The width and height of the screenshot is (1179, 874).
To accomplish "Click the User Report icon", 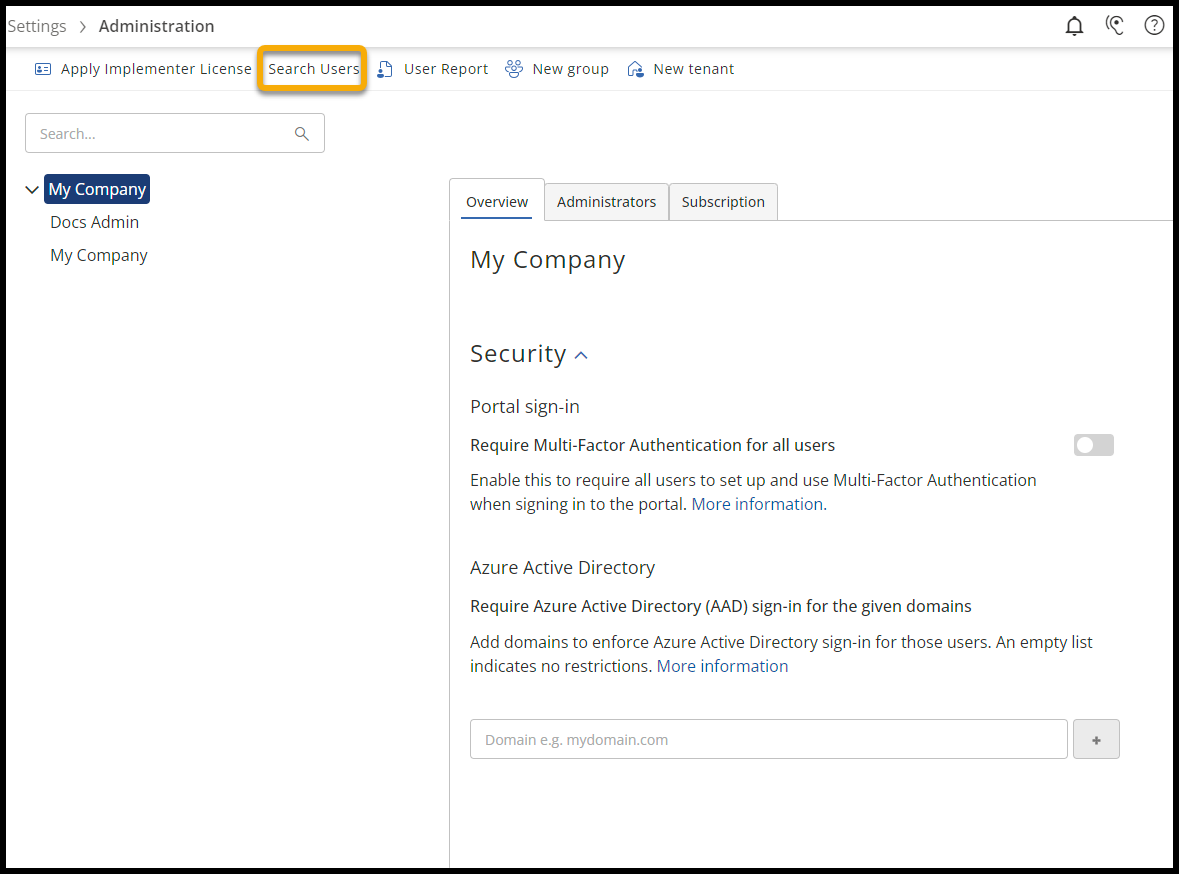I will [385, 69].
